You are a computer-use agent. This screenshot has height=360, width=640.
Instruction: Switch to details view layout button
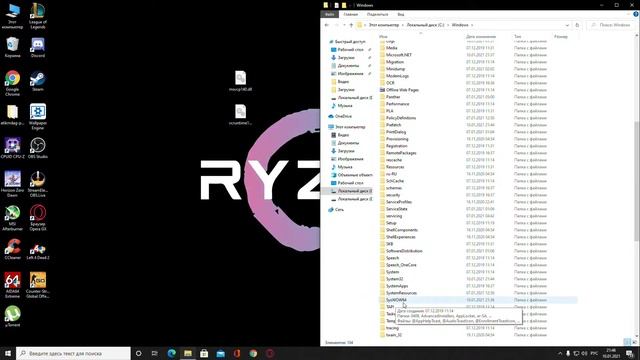click(x=627, y=342)
